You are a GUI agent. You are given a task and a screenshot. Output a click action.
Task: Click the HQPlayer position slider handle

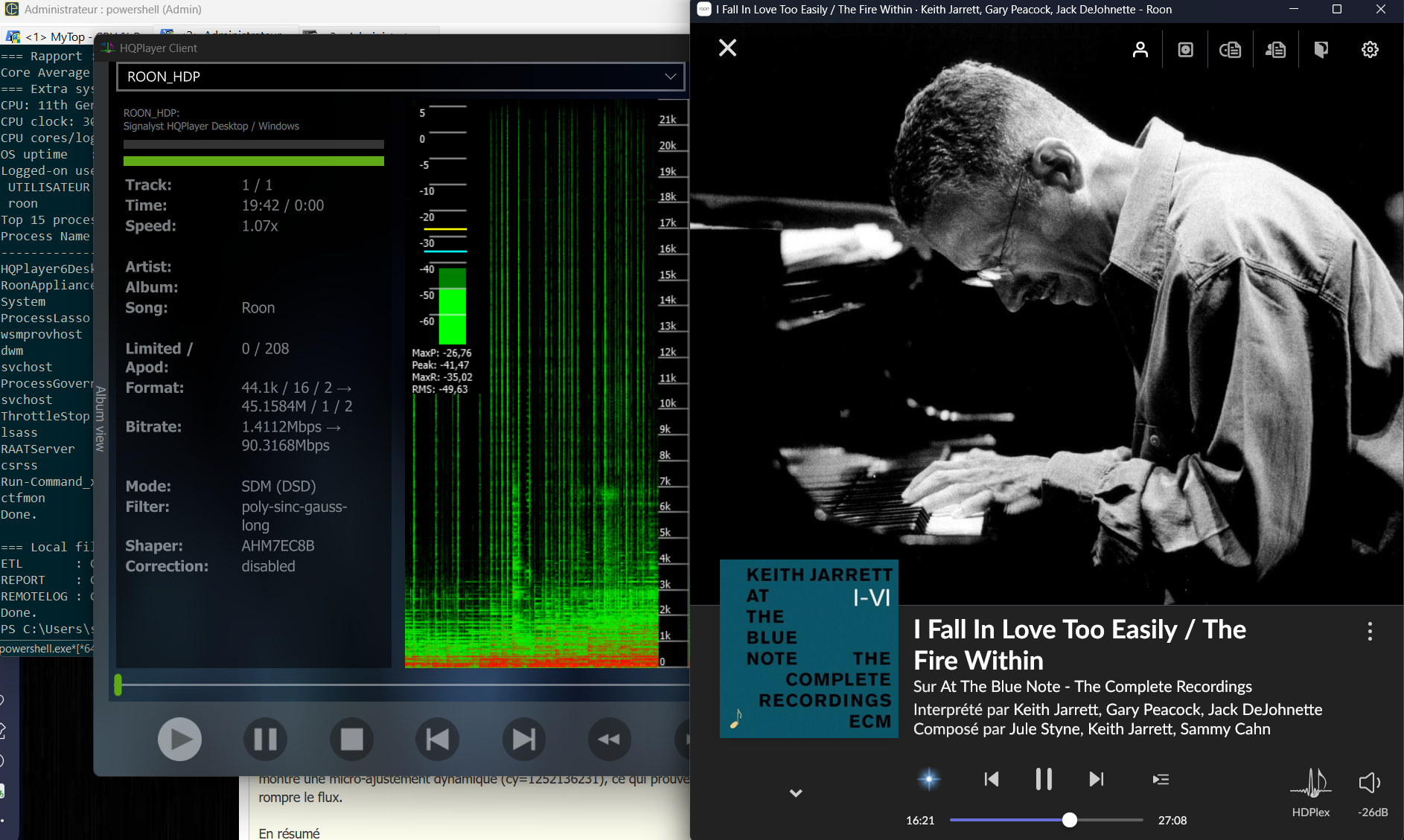pyautogui.click(x=118, y=685)
